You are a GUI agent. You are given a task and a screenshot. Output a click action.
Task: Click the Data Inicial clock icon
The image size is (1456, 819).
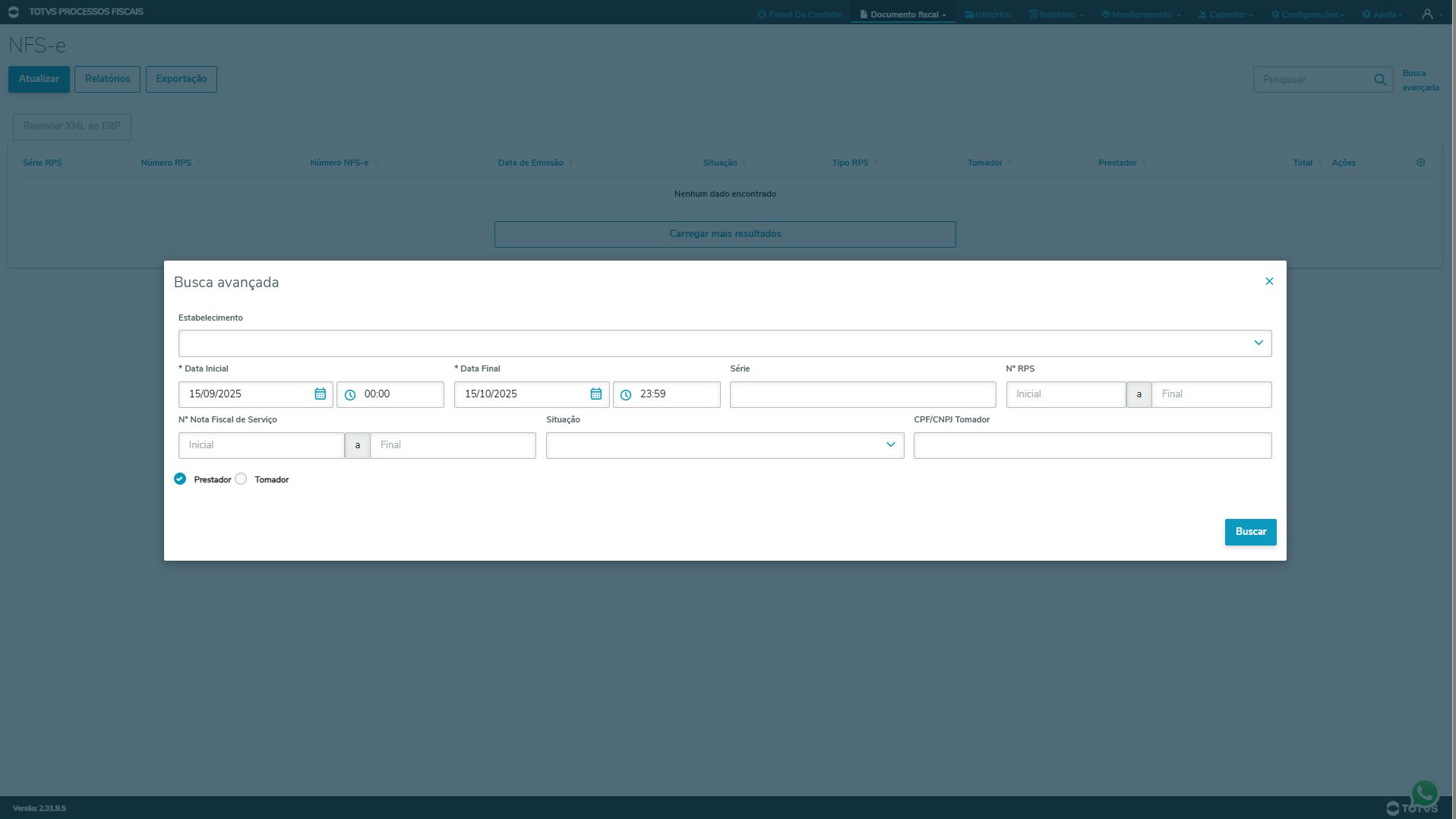pos(350,395)
